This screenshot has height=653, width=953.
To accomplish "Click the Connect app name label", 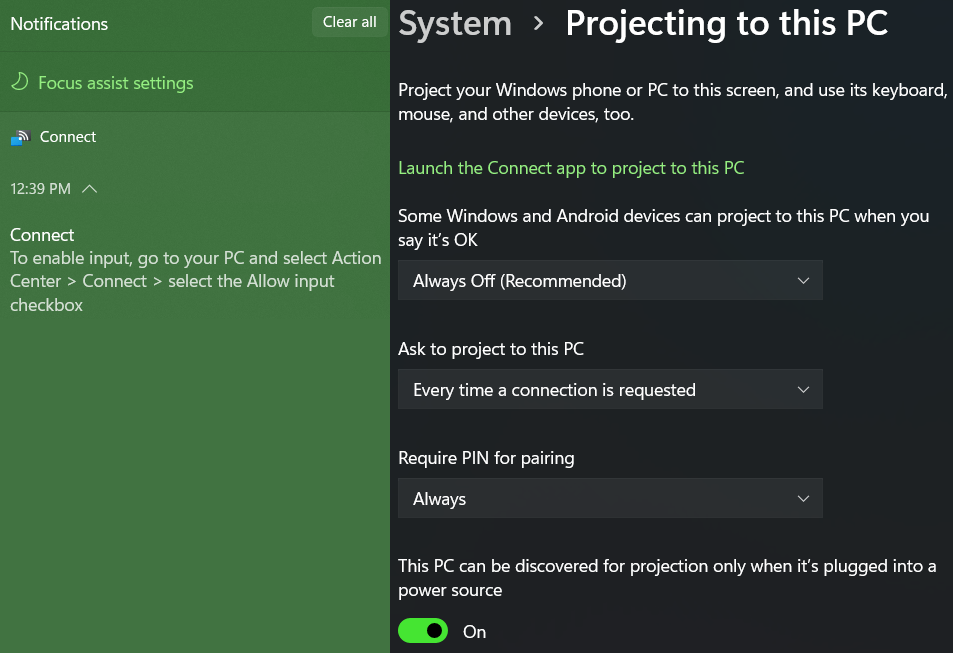I will (x=68, y=137).
